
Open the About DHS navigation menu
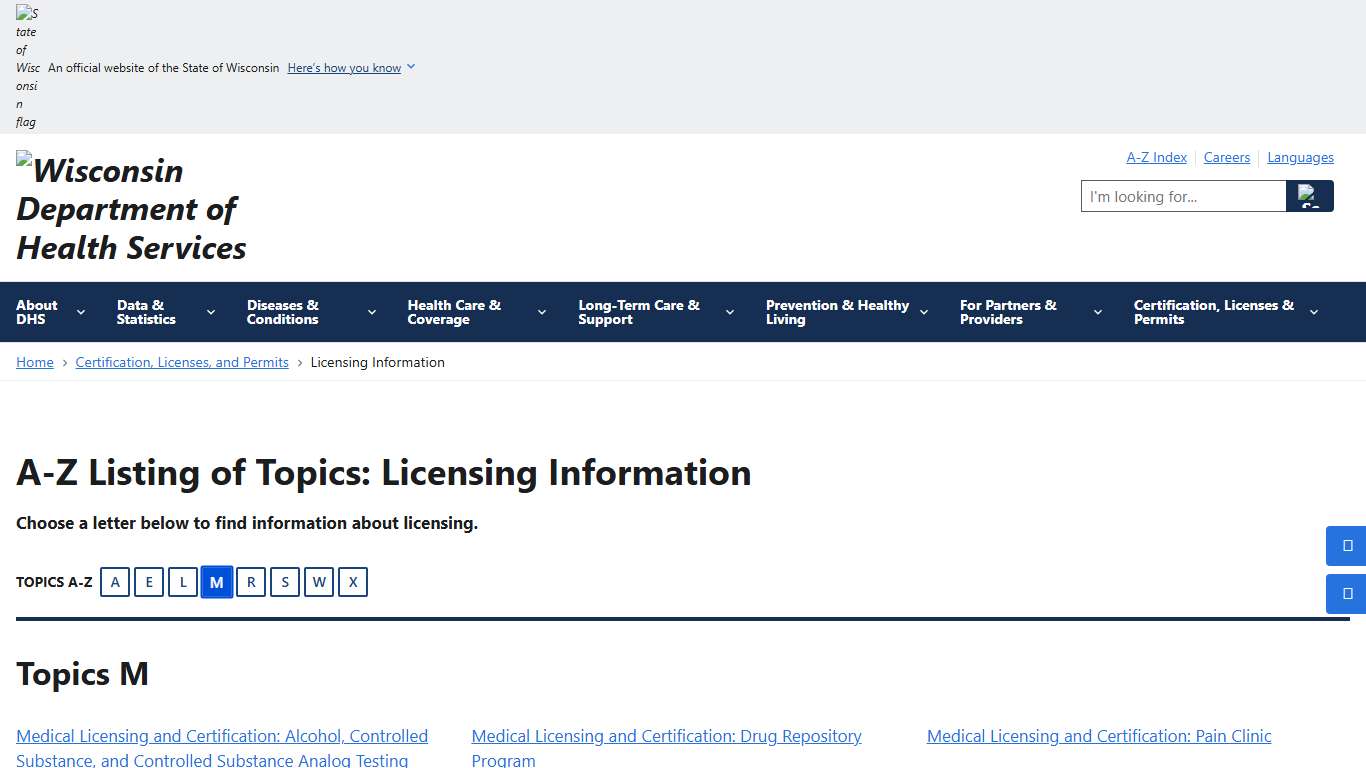tap(36, 312)
